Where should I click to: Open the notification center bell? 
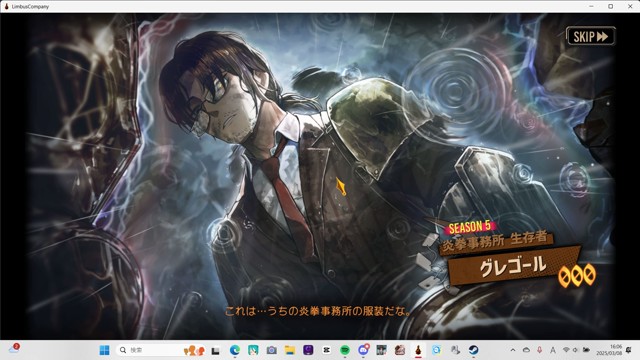(x=629, y=350)
